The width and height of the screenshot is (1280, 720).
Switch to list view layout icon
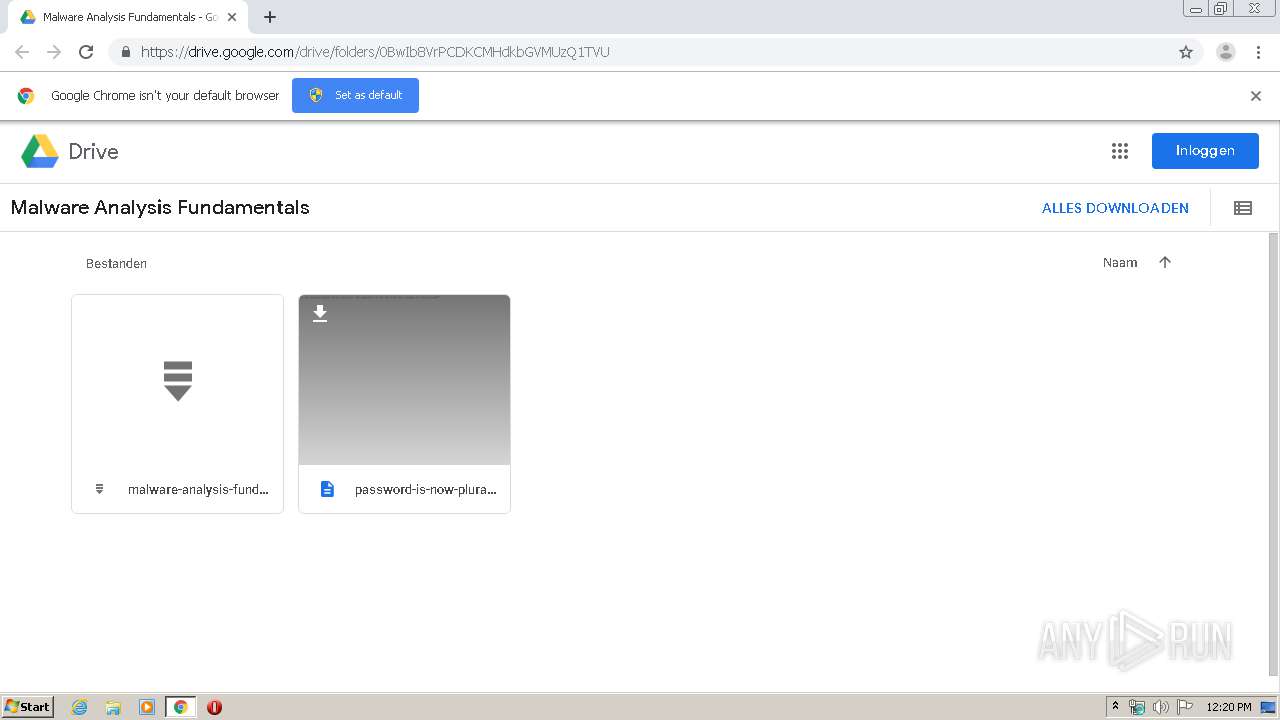1243,208
